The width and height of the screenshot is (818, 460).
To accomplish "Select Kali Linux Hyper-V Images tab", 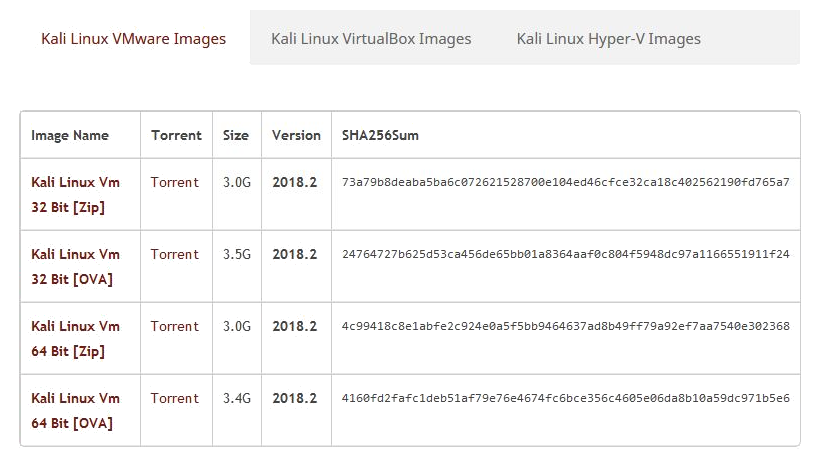I will (608, 39).
